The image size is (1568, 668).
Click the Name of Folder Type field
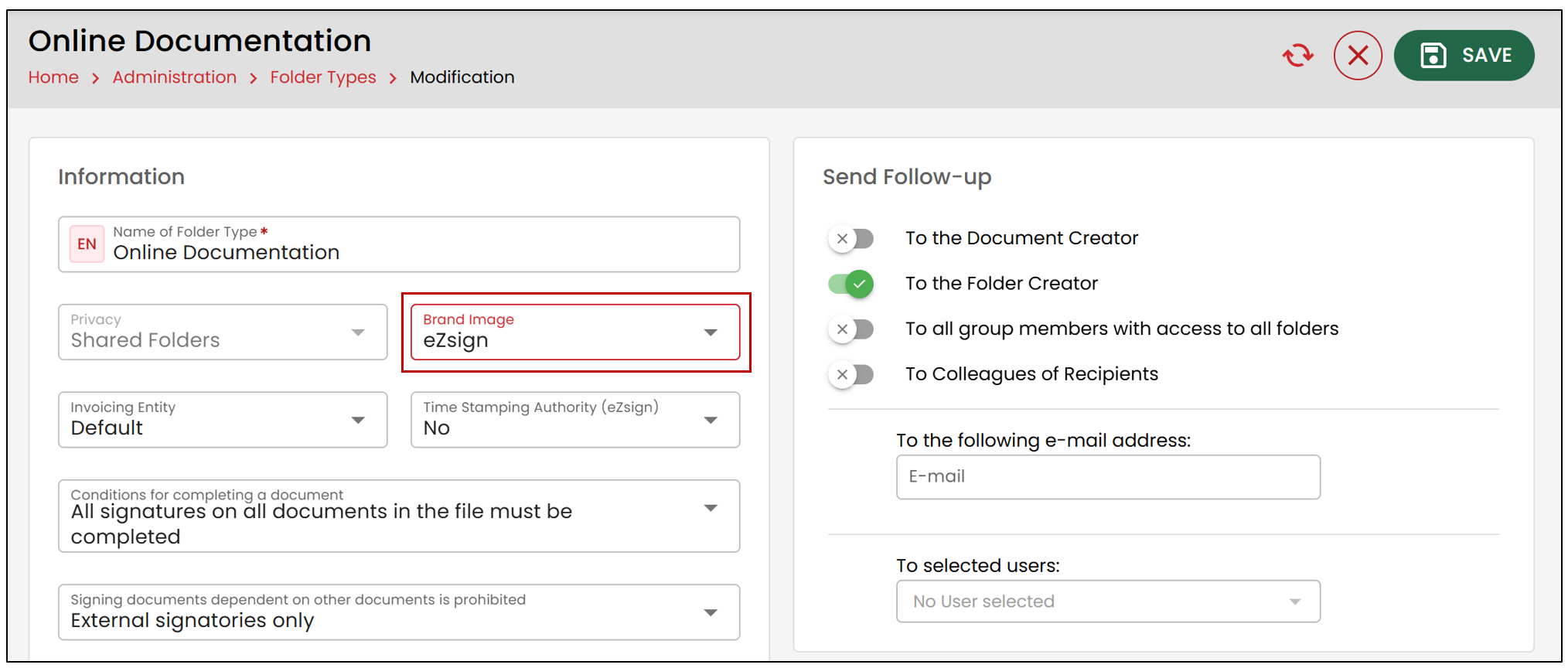point(399,244)
